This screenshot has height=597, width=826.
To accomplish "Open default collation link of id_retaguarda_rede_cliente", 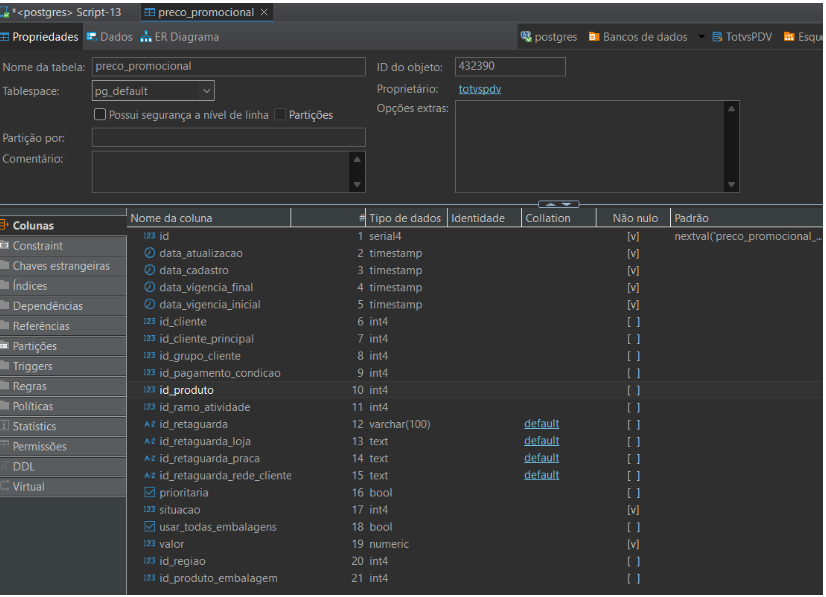I will (541, 475).
